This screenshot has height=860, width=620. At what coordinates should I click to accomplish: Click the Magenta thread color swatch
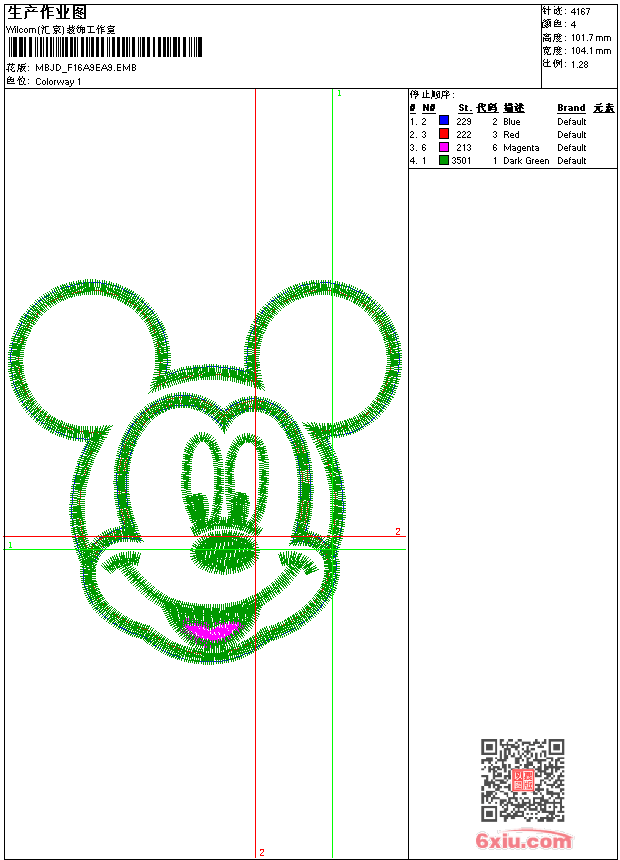point(444,147)
